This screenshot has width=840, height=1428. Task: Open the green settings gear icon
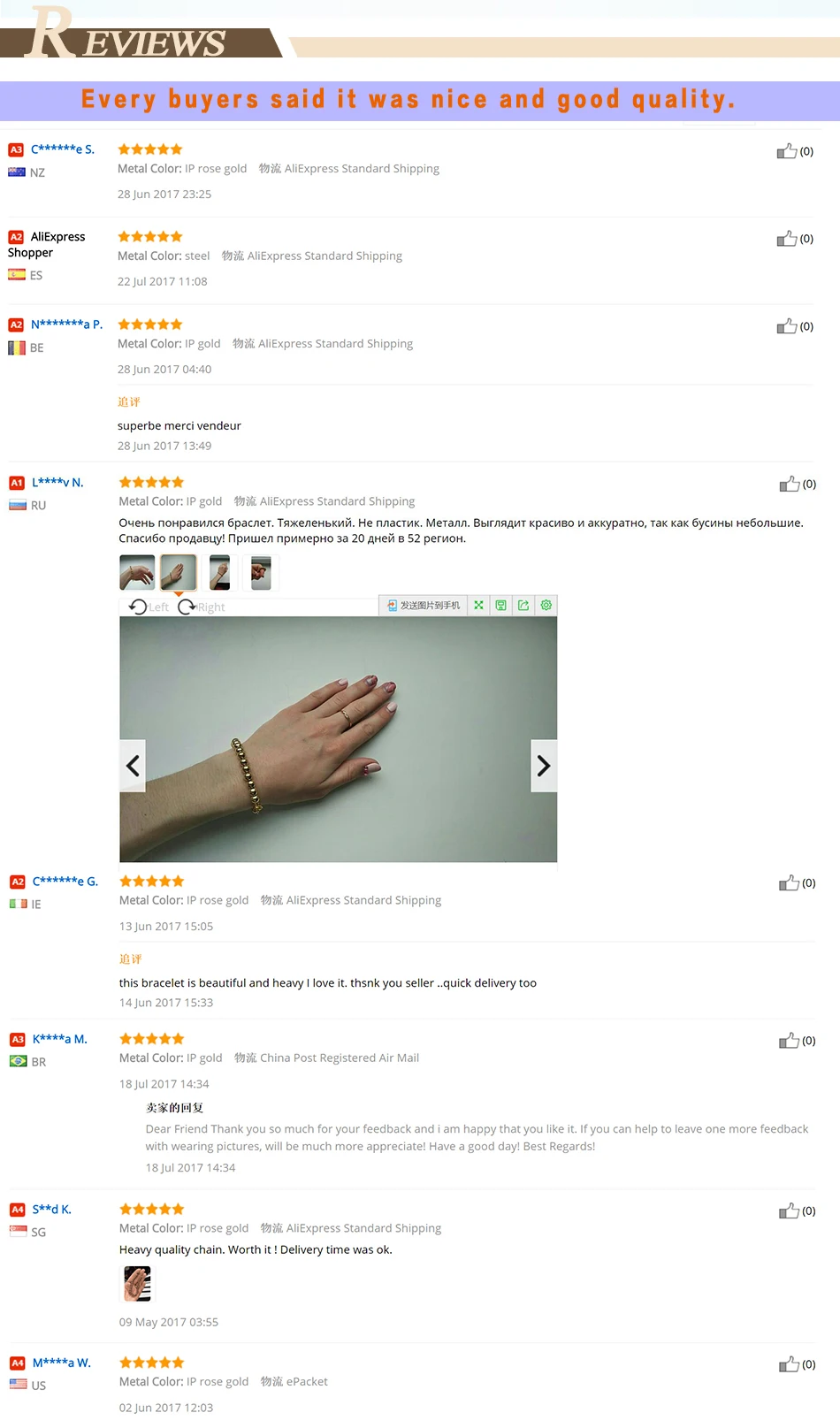tap(546, 605)
